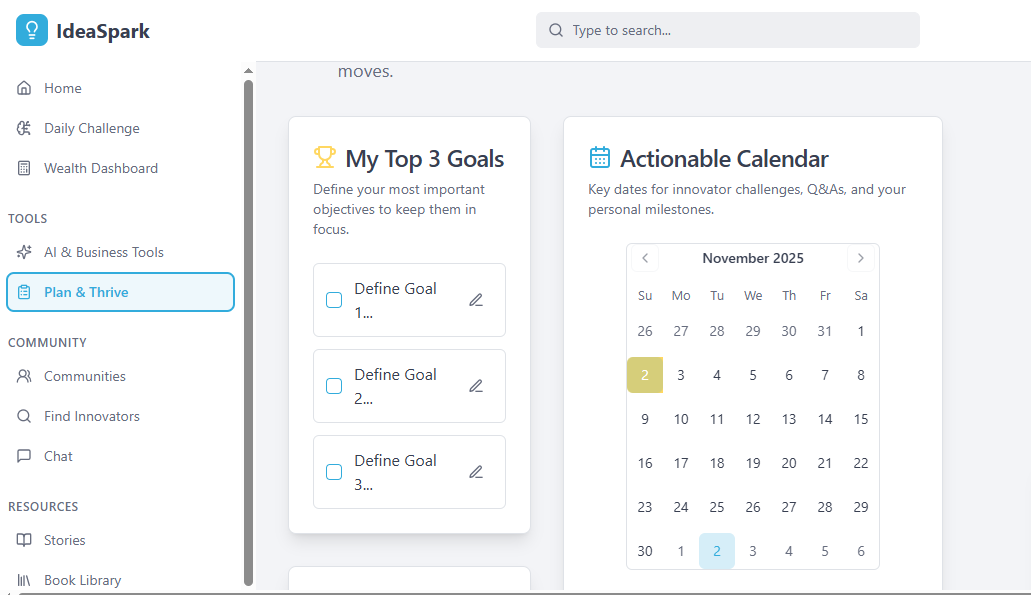Tick the Define Goal 2 checkbox
This screenshot has height=595, width=1031.
pos(334,386)
